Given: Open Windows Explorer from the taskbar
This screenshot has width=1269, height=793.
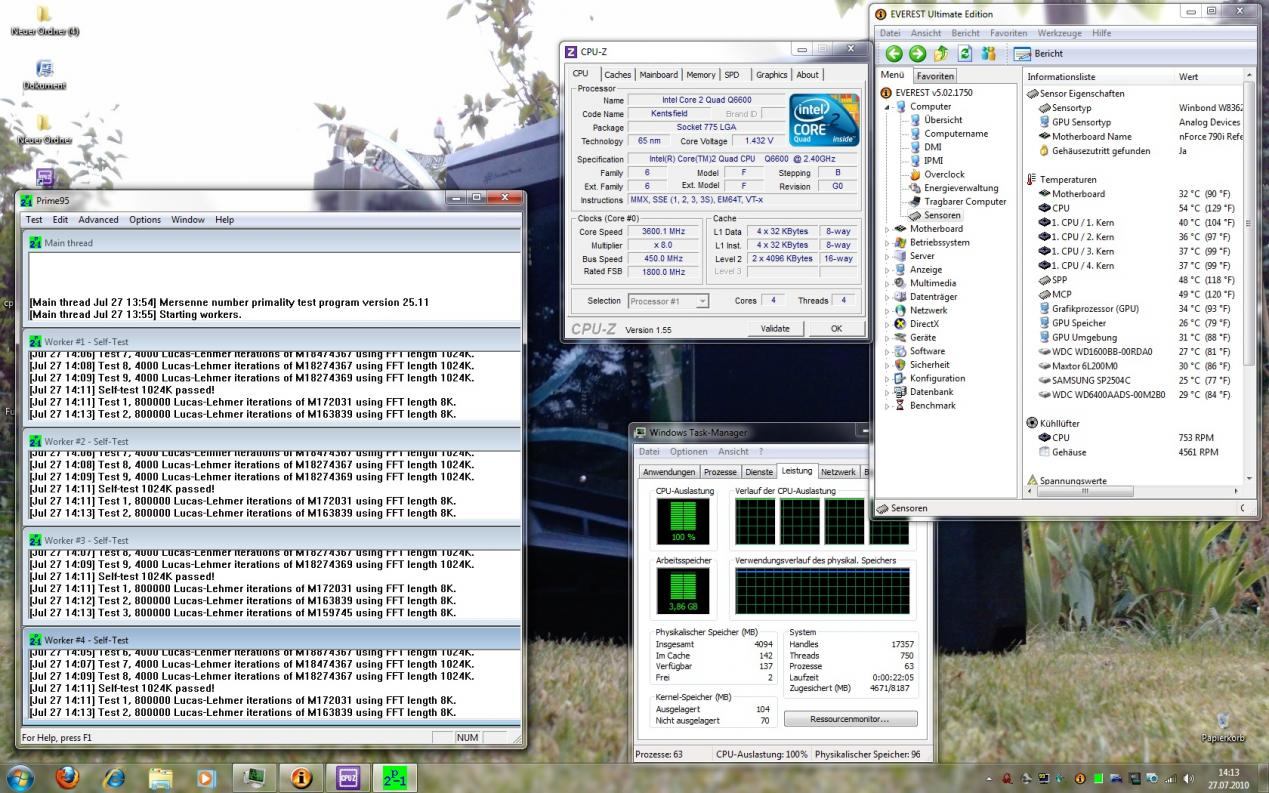Looking at the screenshot, I should click(161, 777).
